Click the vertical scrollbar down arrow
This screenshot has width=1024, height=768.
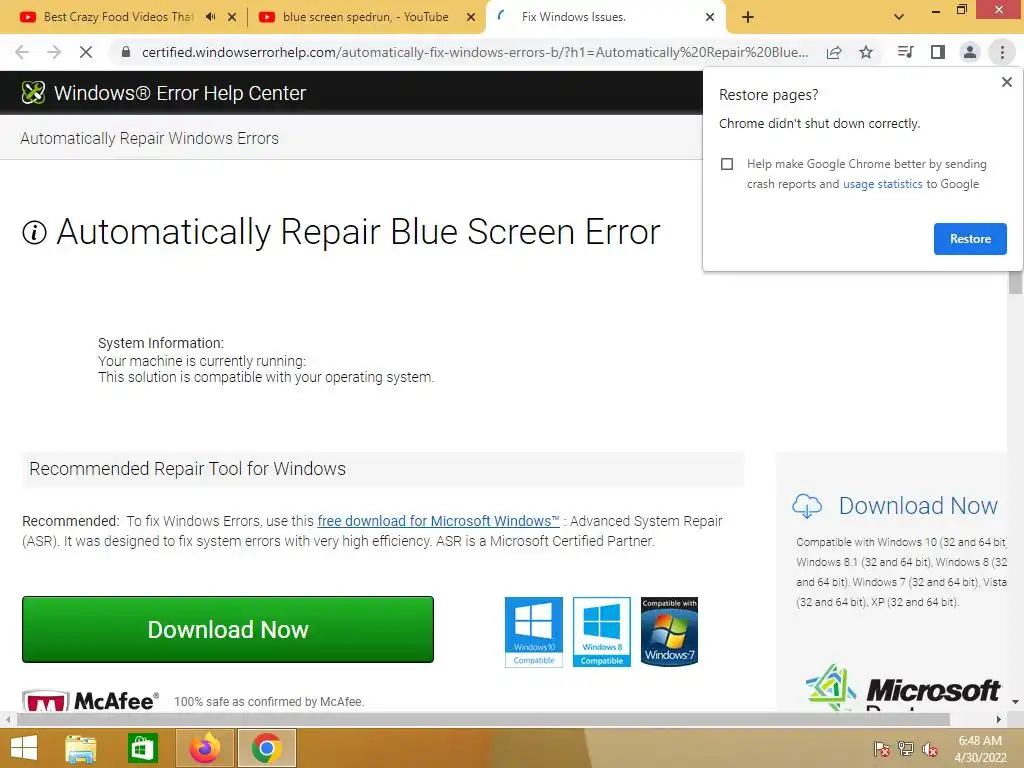coord(1015,702)
